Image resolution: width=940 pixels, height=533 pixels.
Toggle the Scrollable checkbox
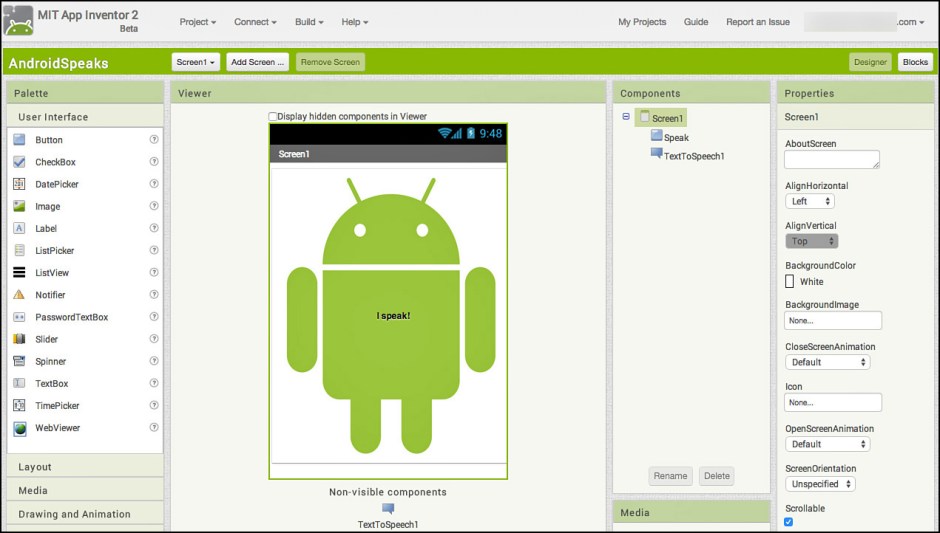(x=790, y=522)
